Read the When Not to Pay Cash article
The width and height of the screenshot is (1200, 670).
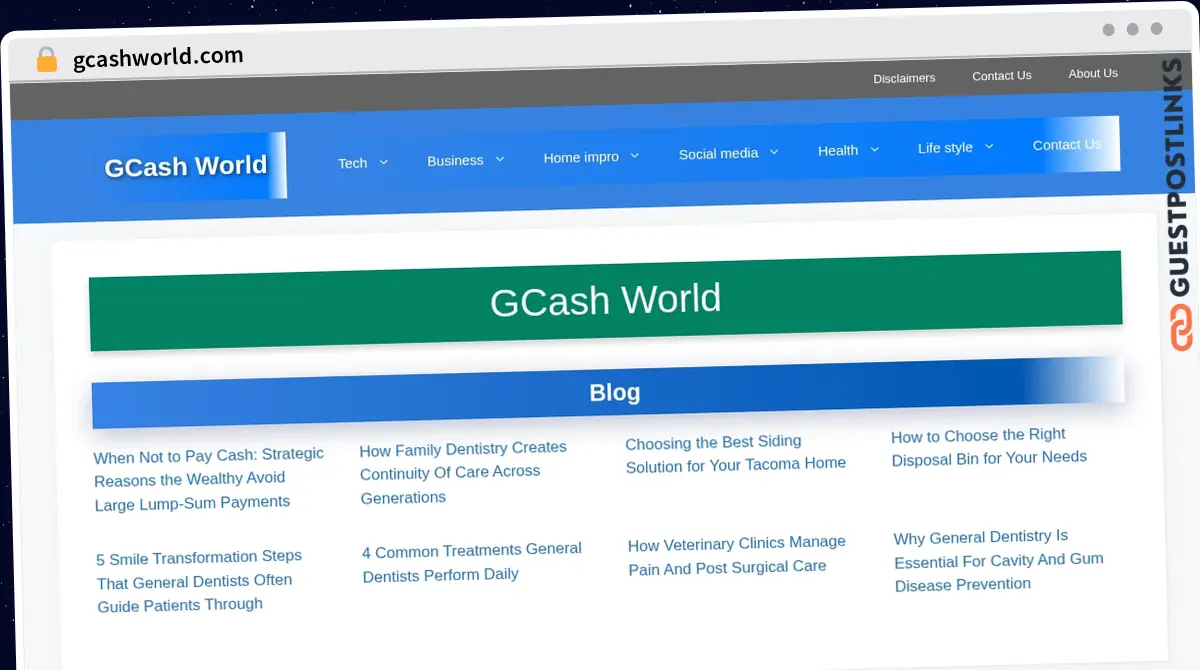pyautogui.click(x=209, y=479)
